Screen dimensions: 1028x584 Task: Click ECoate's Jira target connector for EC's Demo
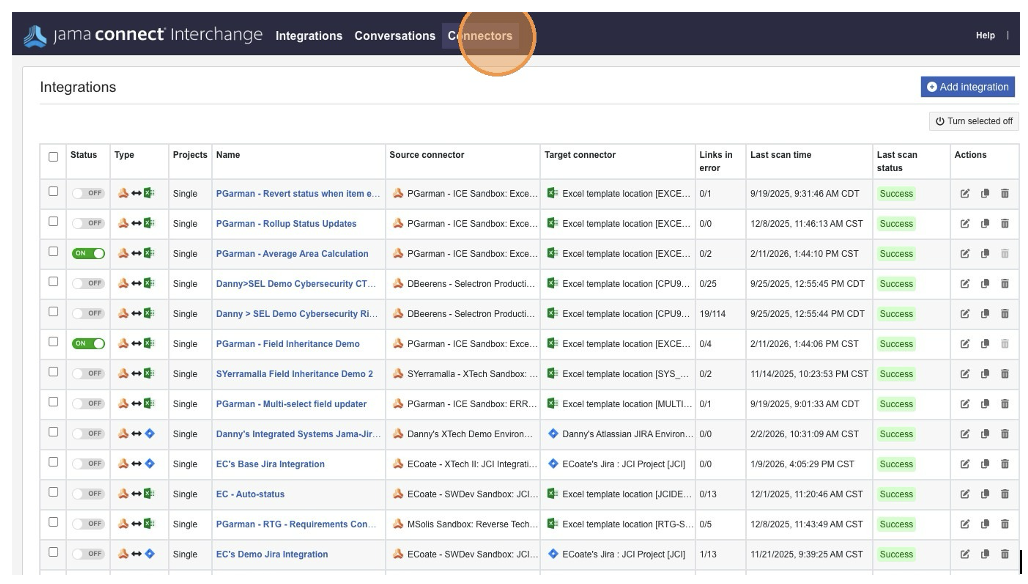[x=616, y=555]
